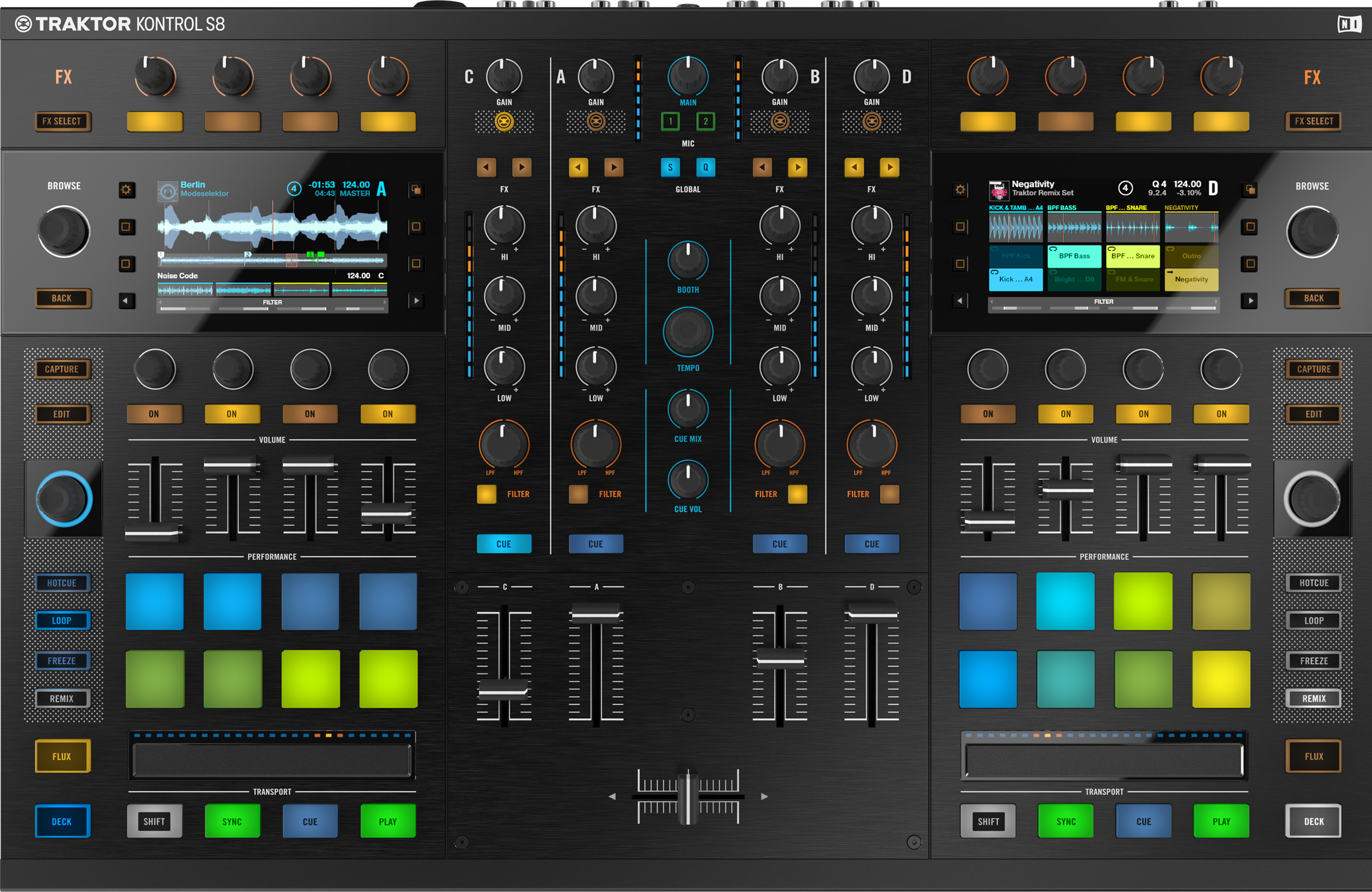Toggle channel B filter button
Viewport: 1372px width, 892px height.
(x=797, y=494)
